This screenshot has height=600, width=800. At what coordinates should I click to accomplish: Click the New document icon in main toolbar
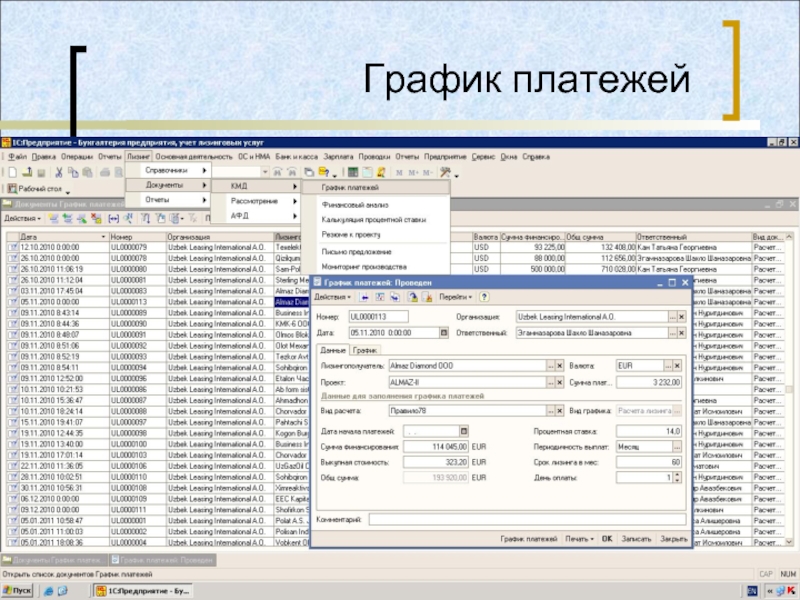(13, 173)
